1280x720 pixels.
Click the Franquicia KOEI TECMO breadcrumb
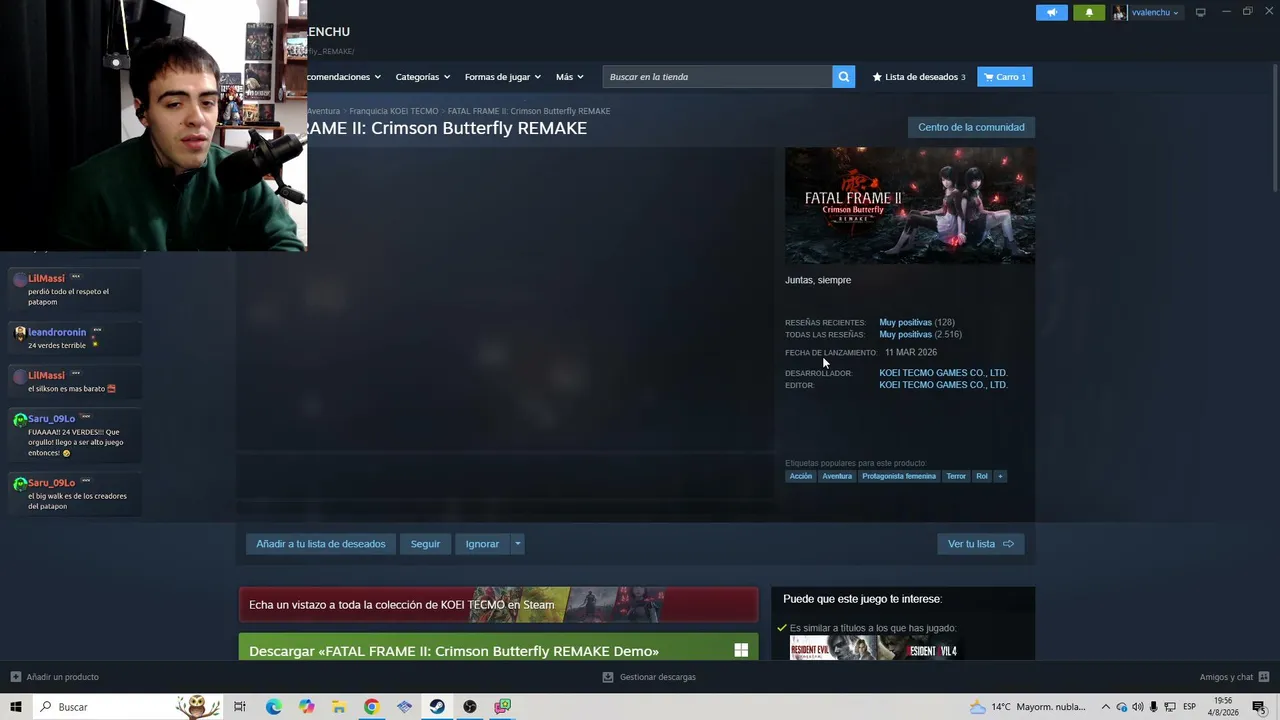(x=394, y=111)
